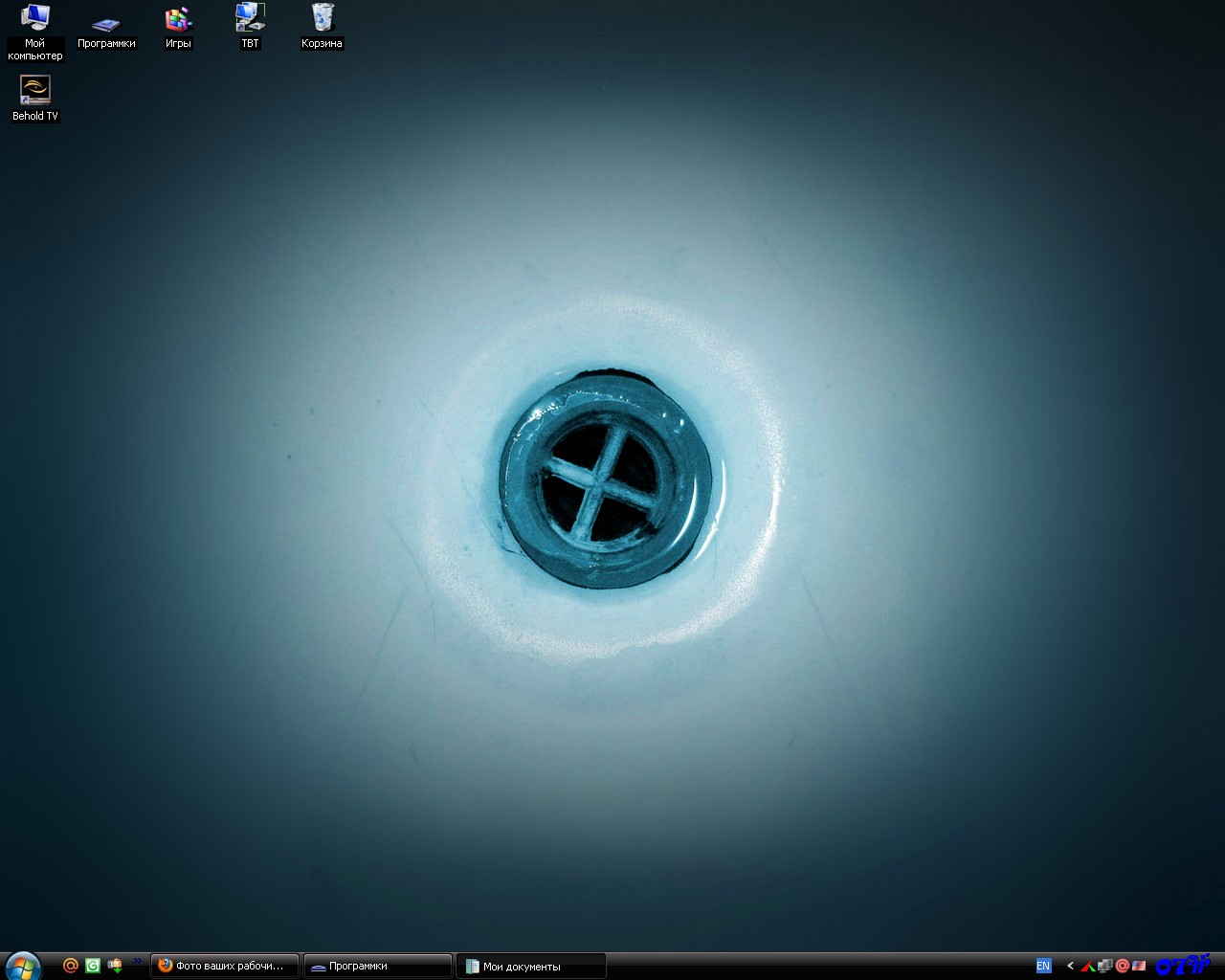Click the orange @ quick launch icon
The width and height of the screenshot is (1225, 980).
pos(70,966)
